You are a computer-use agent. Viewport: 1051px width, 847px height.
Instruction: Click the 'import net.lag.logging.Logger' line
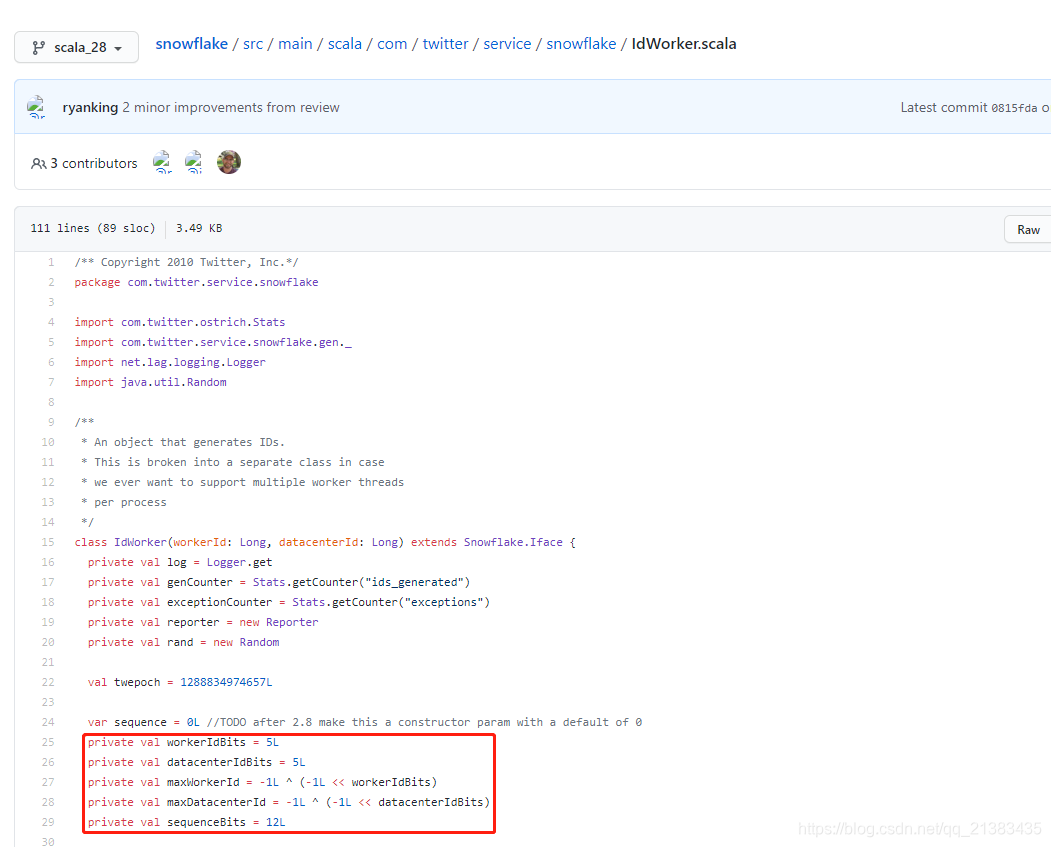170,363
